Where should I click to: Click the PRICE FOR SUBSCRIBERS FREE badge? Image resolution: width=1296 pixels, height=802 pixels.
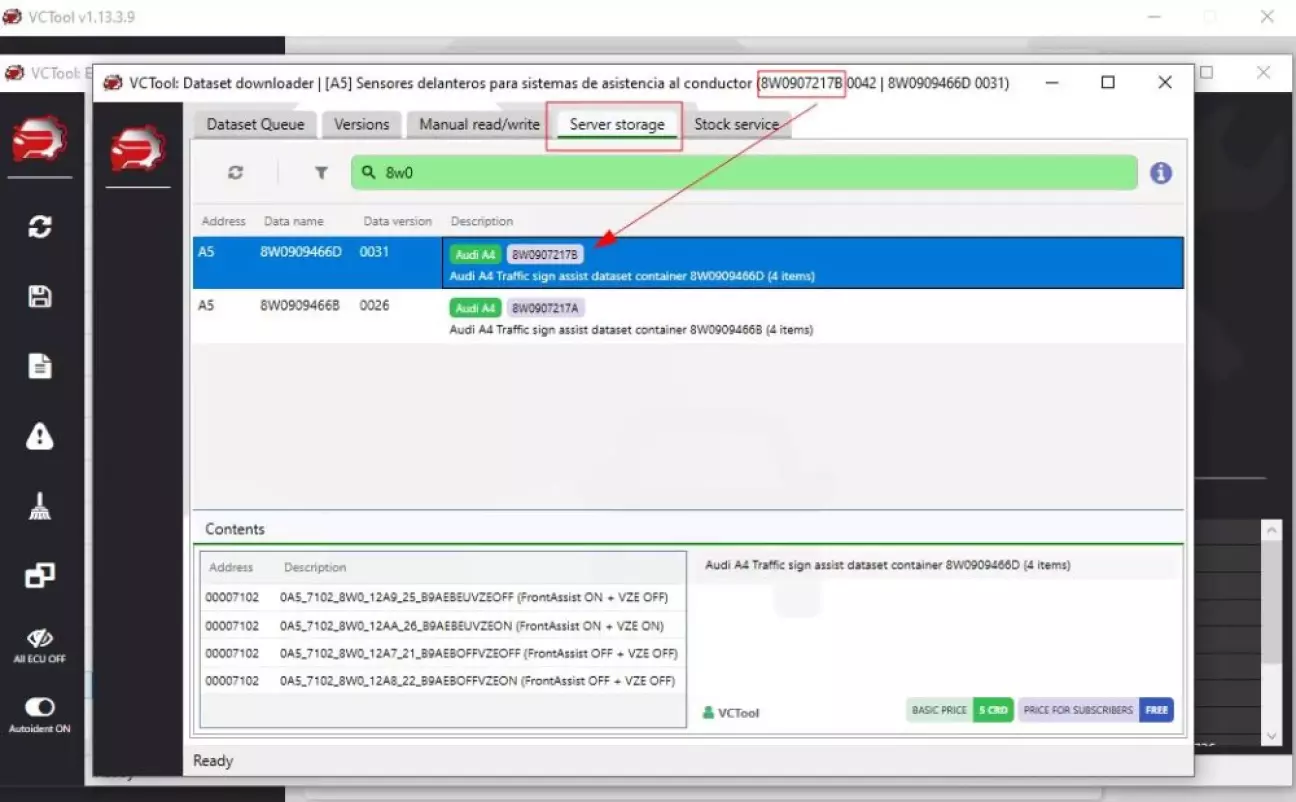point(1096,710)
